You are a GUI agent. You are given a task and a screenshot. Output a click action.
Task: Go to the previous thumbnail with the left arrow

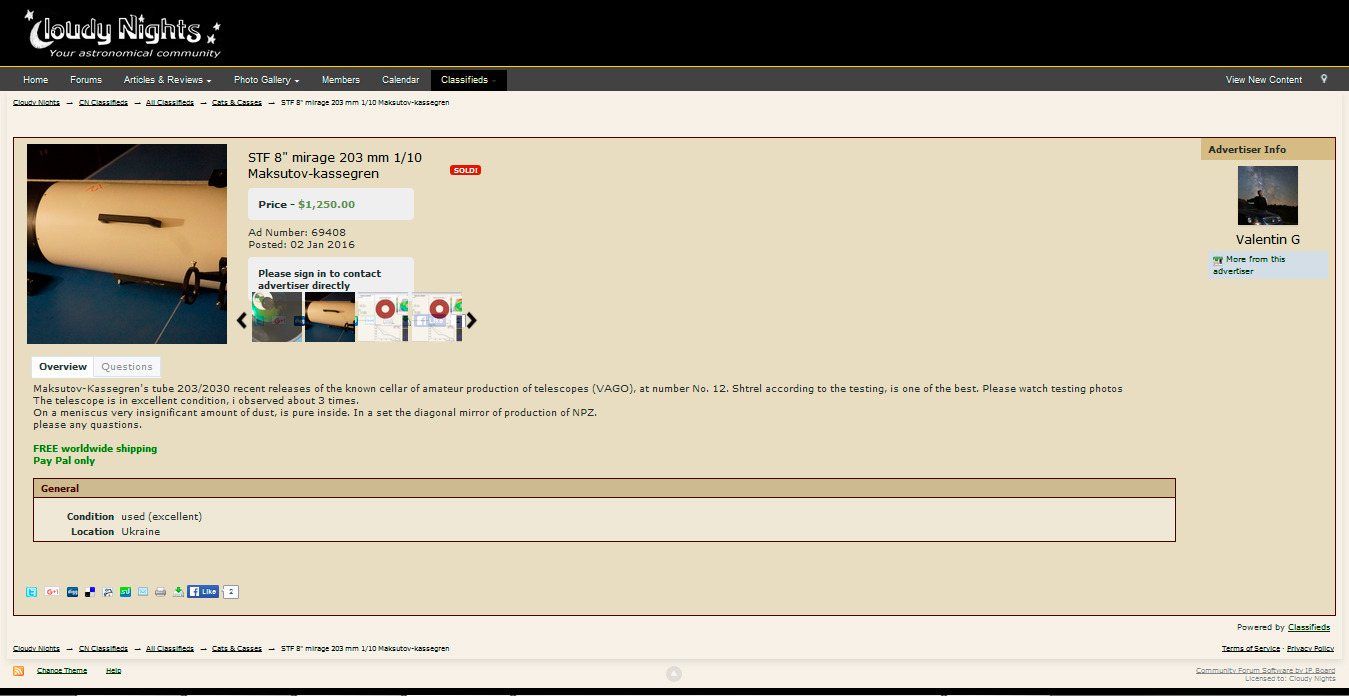tap(241, 320)
